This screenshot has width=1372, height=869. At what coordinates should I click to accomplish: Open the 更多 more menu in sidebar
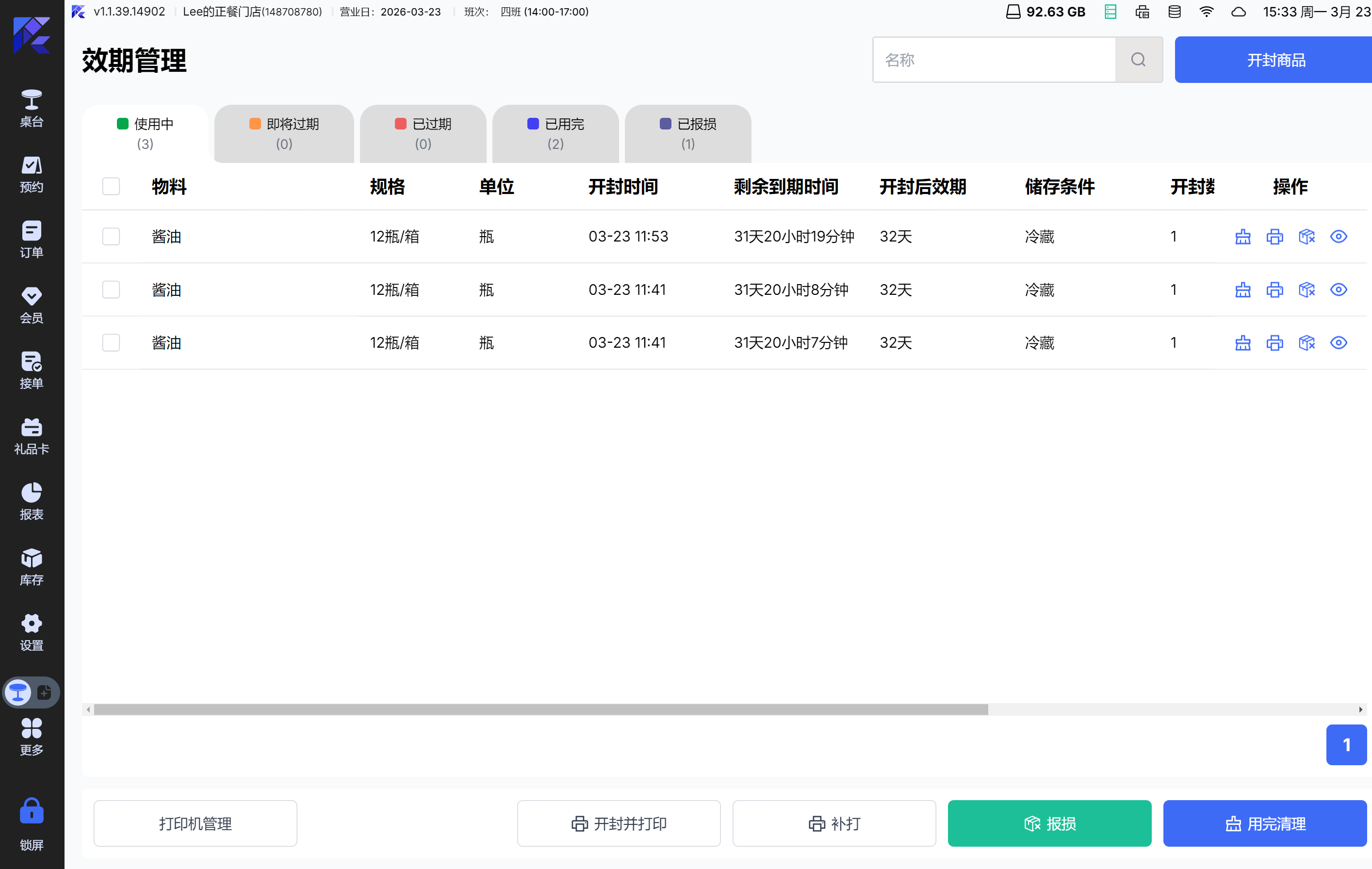pyautogui.click(x=32, y=736)
